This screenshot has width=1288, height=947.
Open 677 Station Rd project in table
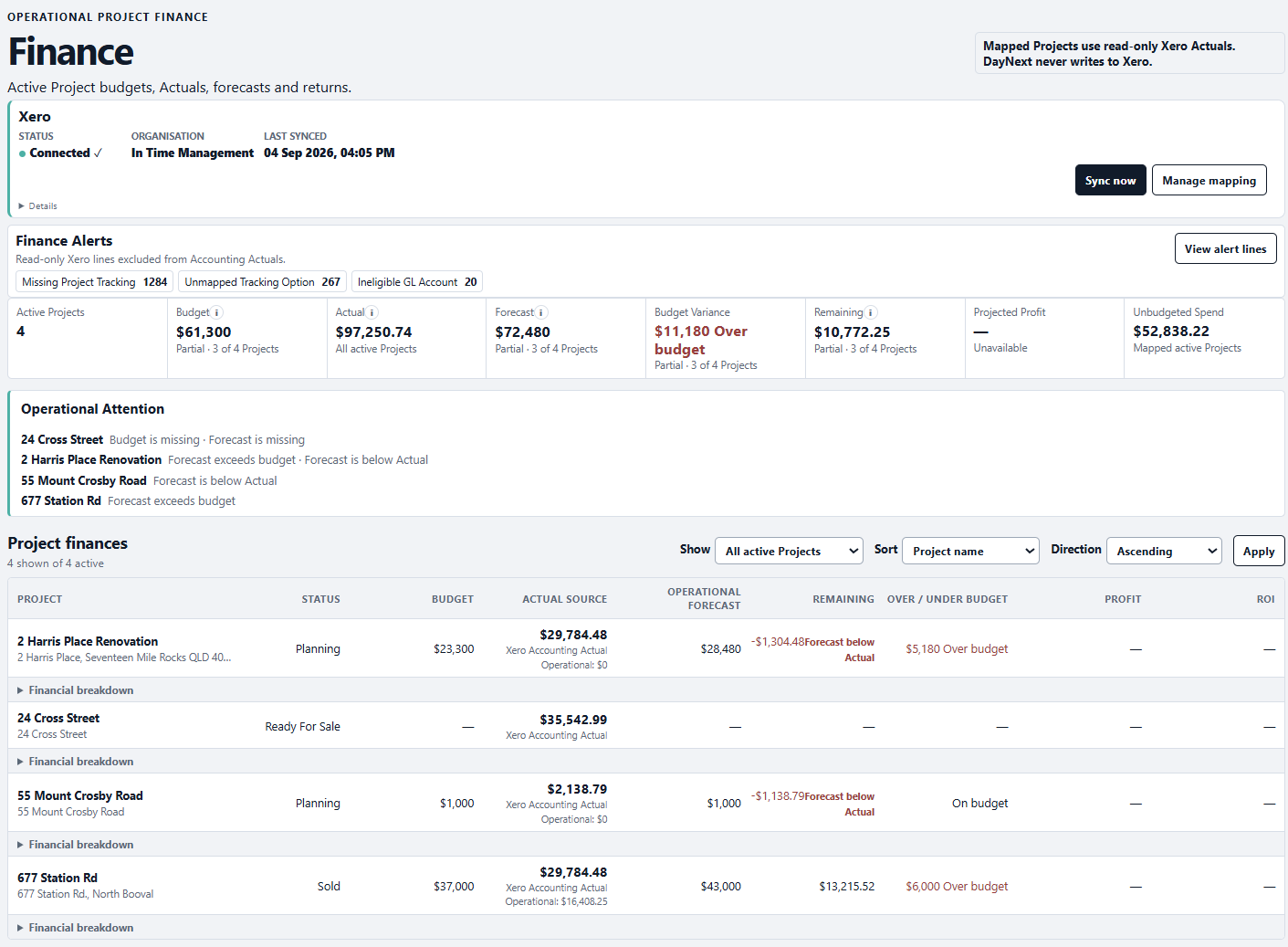(x=58, y=878)
